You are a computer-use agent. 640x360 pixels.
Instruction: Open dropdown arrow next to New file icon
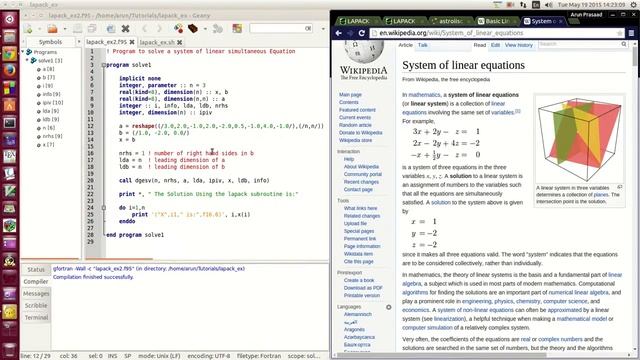tap(40, 29)
